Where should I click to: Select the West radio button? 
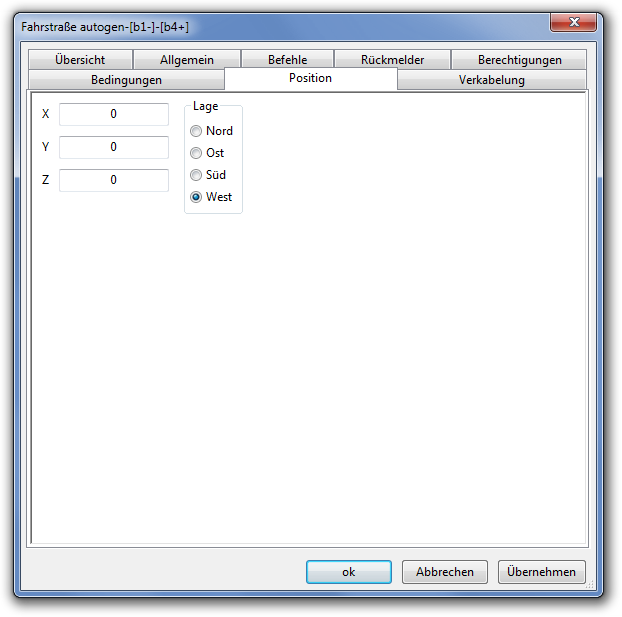click(x=211, y=197)
